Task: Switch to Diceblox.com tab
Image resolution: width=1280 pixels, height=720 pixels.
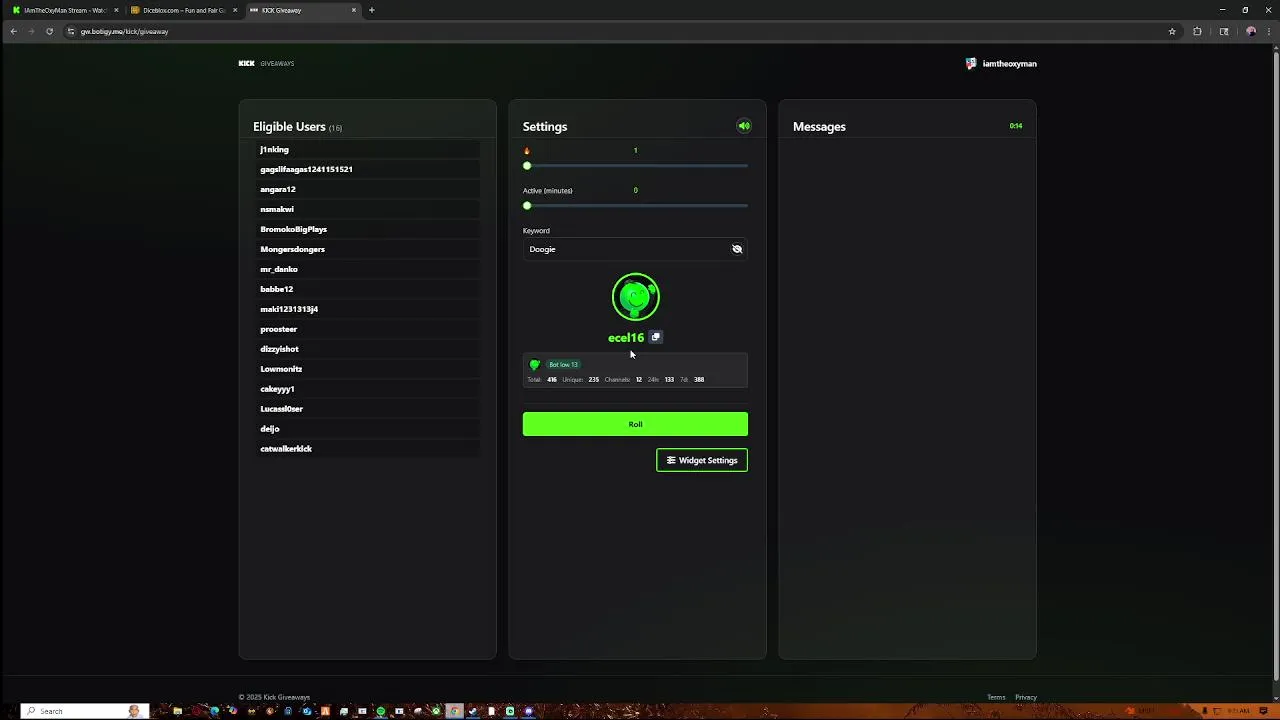Action: pyautogui.click(x=183, y=10)
